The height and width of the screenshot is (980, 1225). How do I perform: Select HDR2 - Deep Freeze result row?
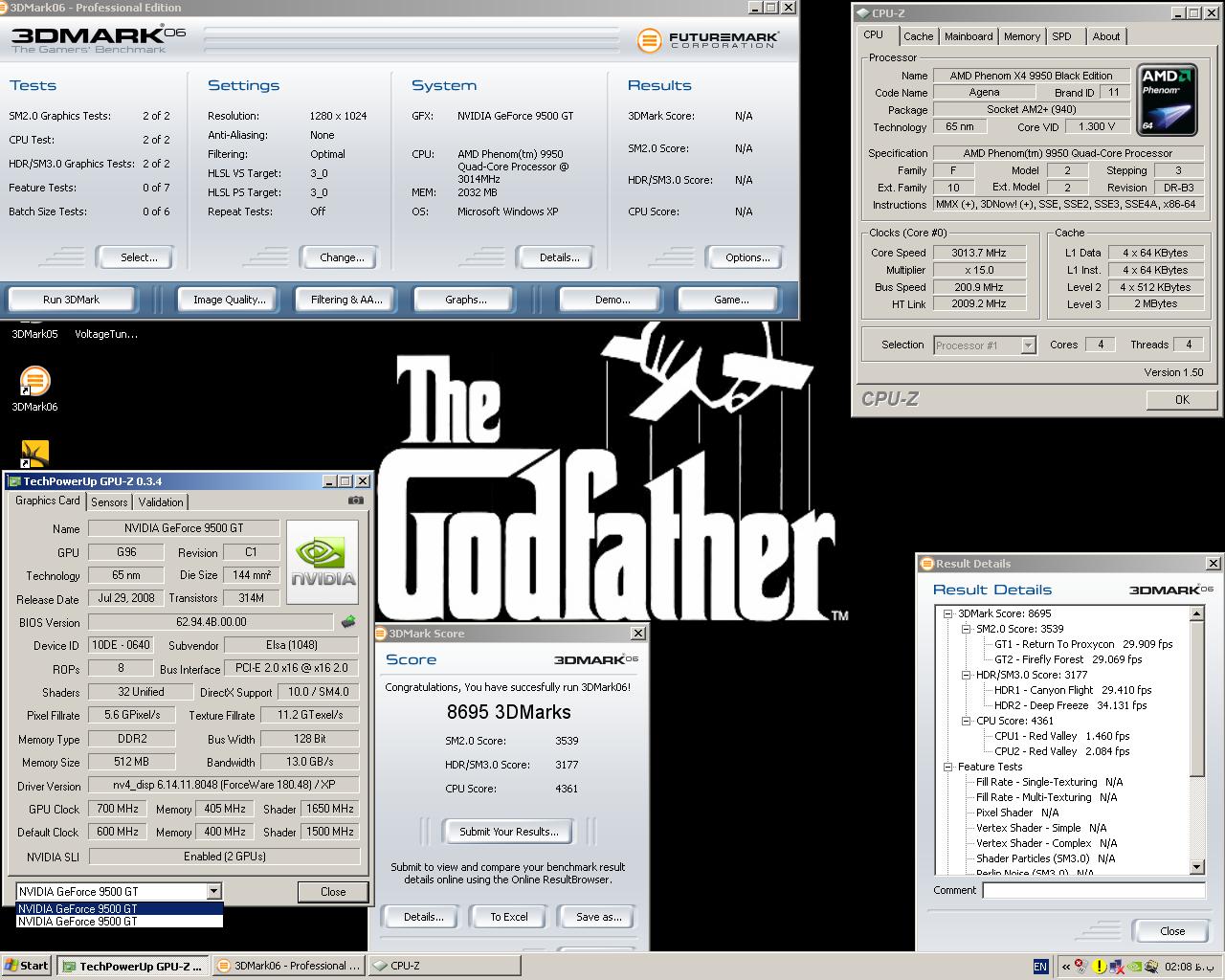(x=1071, y=705)
